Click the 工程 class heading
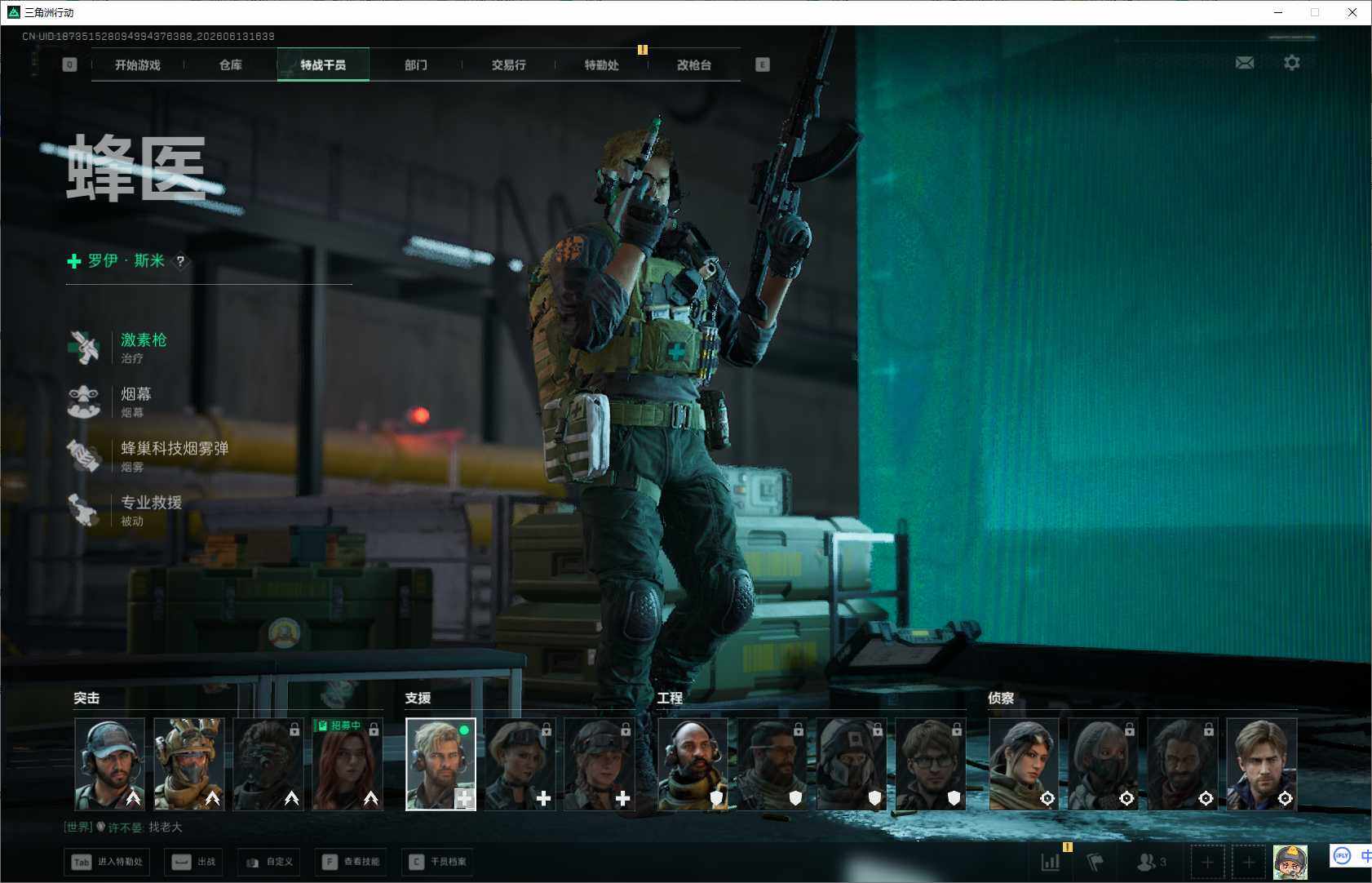 point(670,699)
